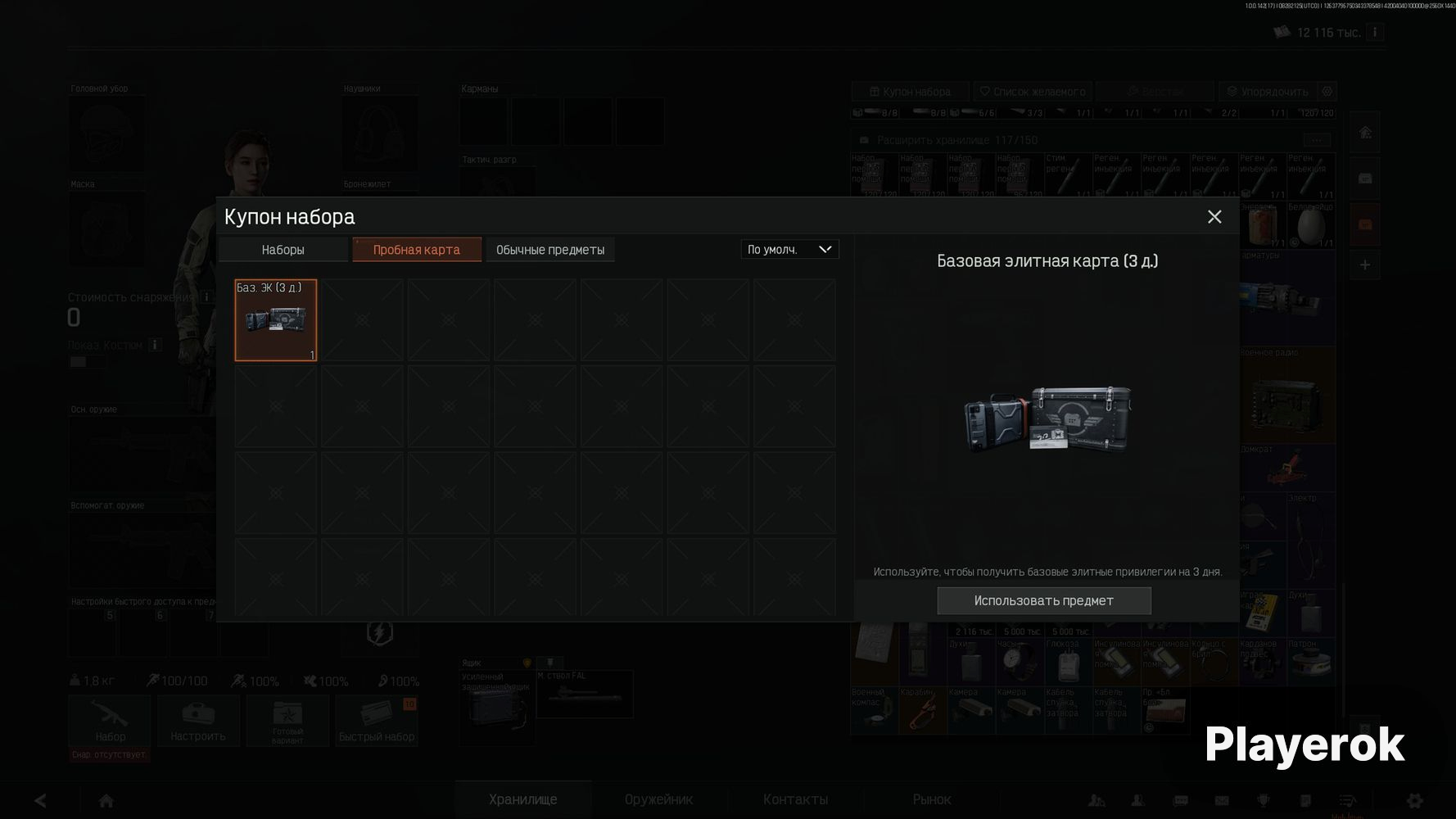
Task: Switch to the Наборы tab
Action: click(283, 250)
